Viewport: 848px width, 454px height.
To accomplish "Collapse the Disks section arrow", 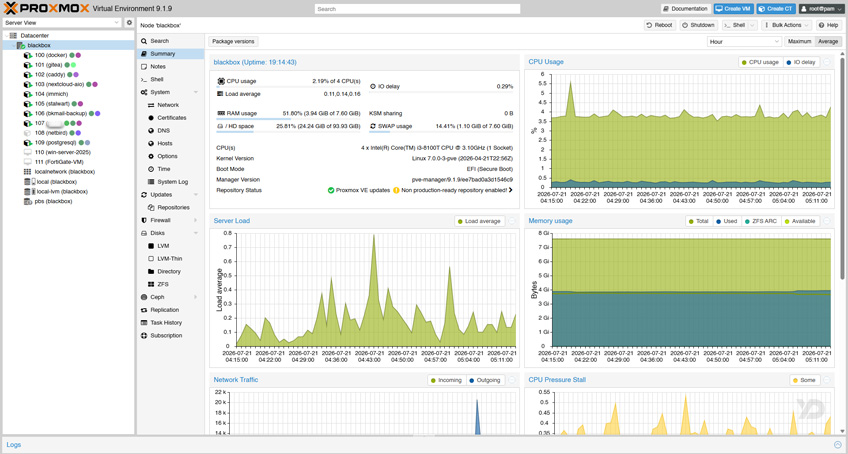I will pyautogui.click(x=196, y=233).
